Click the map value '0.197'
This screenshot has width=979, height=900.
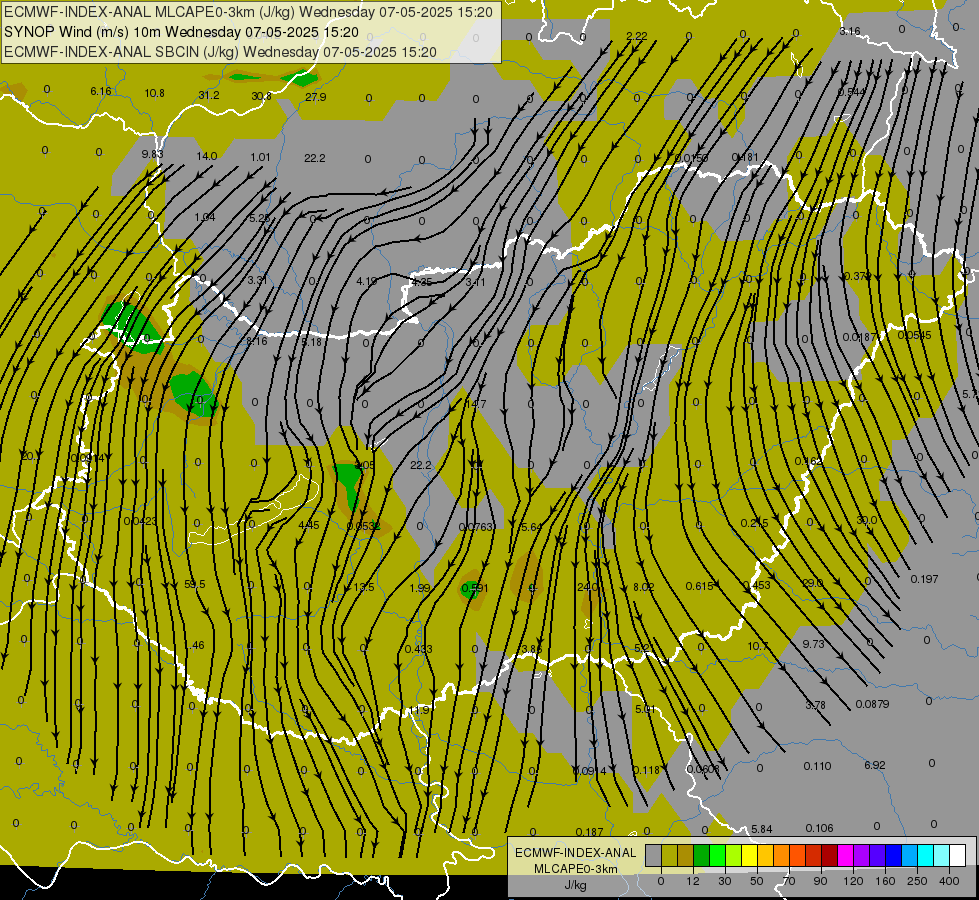[924, 579]
